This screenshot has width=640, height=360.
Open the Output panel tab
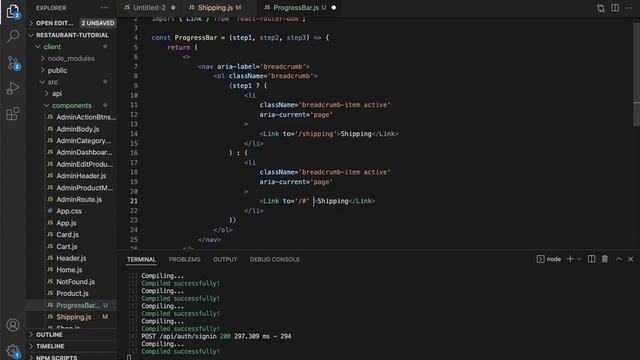[224, 260]
